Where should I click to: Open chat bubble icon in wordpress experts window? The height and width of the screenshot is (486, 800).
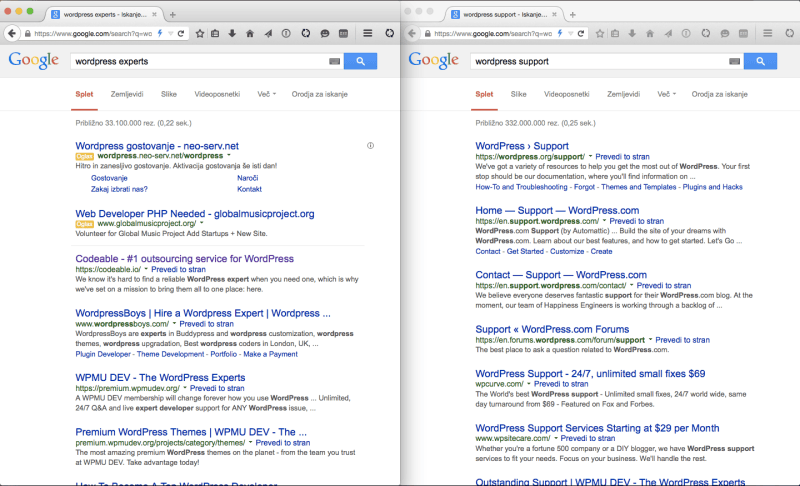324,34
